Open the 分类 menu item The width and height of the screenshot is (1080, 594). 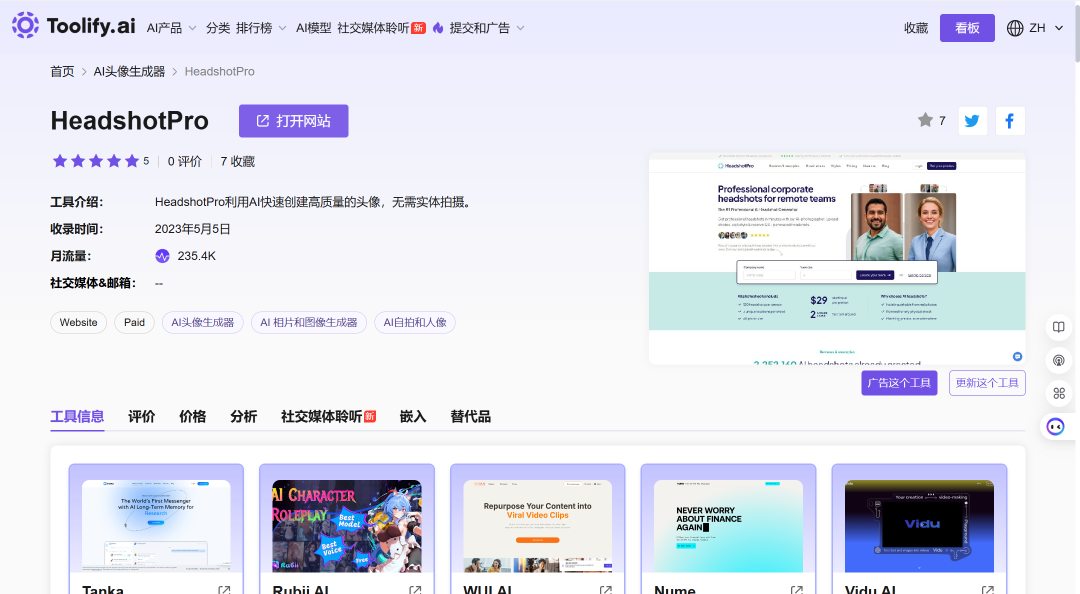click(x=218, y=28)
